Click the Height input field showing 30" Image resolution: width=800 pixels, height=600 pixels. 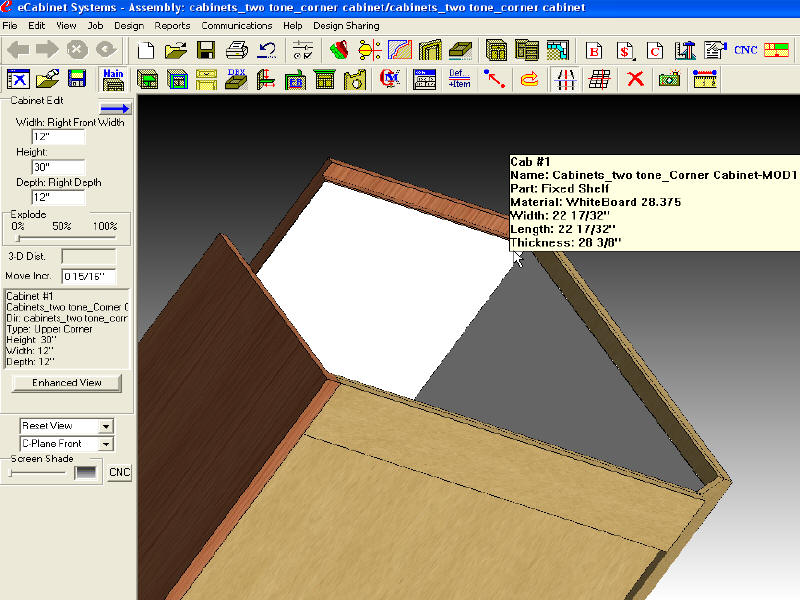coord(58,167)
